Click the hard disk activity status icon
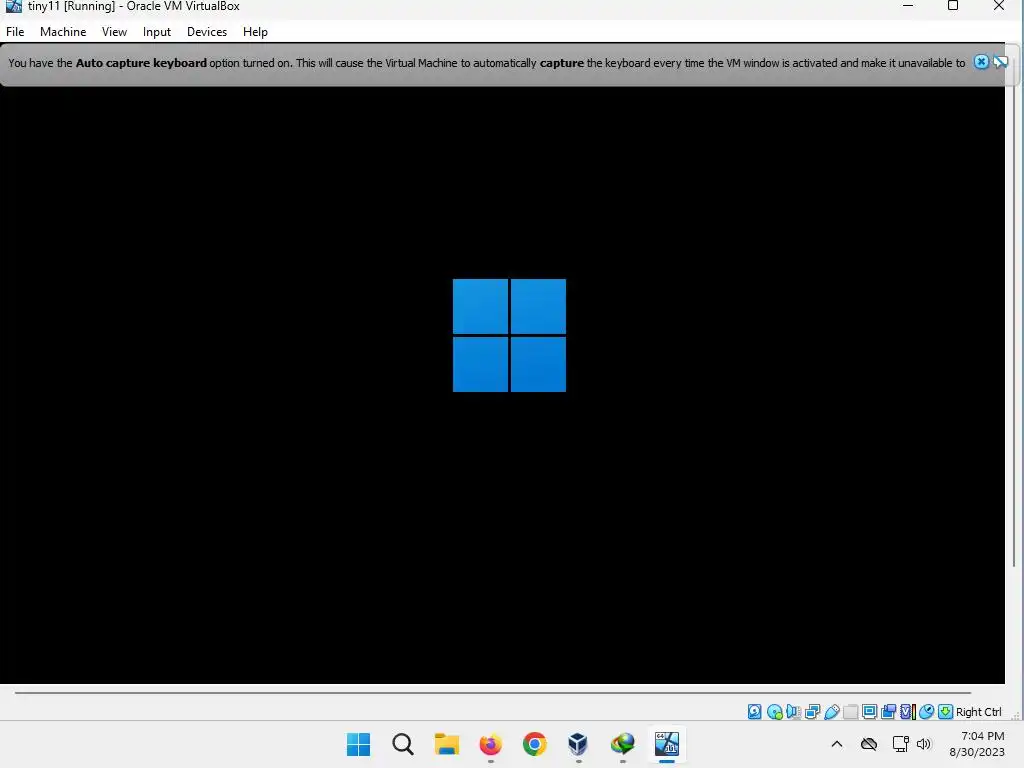This screenshot has height=768, width=1024. (x=754, y=711)
